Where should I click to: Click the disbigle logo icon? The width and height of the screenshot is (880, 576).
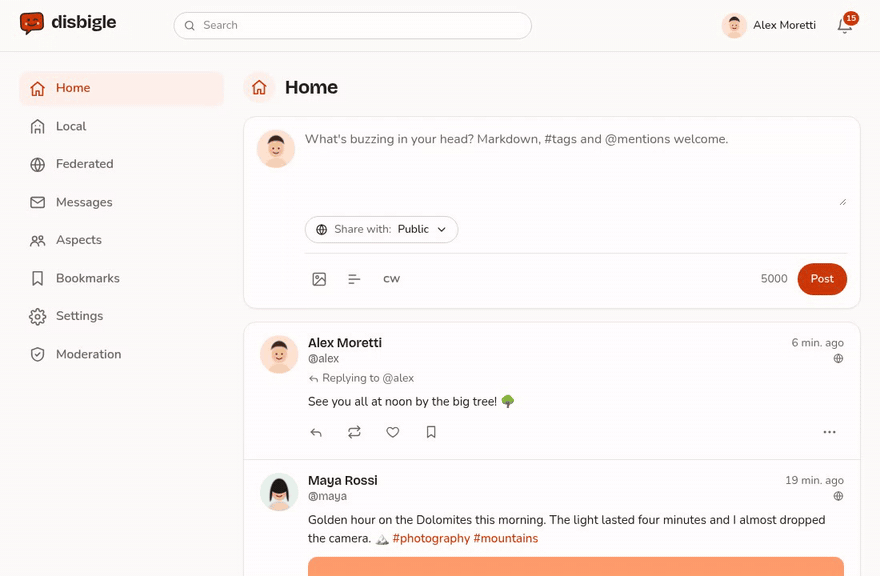31,23
